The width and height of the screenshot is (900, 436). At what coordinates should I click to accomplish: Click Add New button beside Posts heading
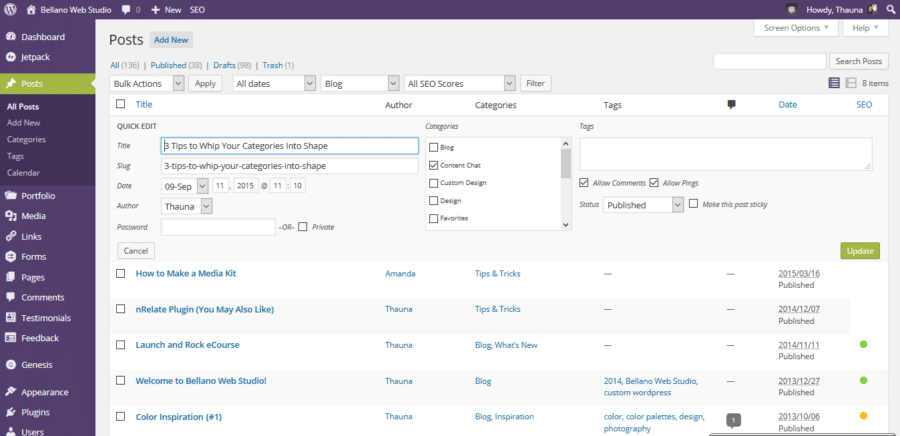click(x=171, y=40)
